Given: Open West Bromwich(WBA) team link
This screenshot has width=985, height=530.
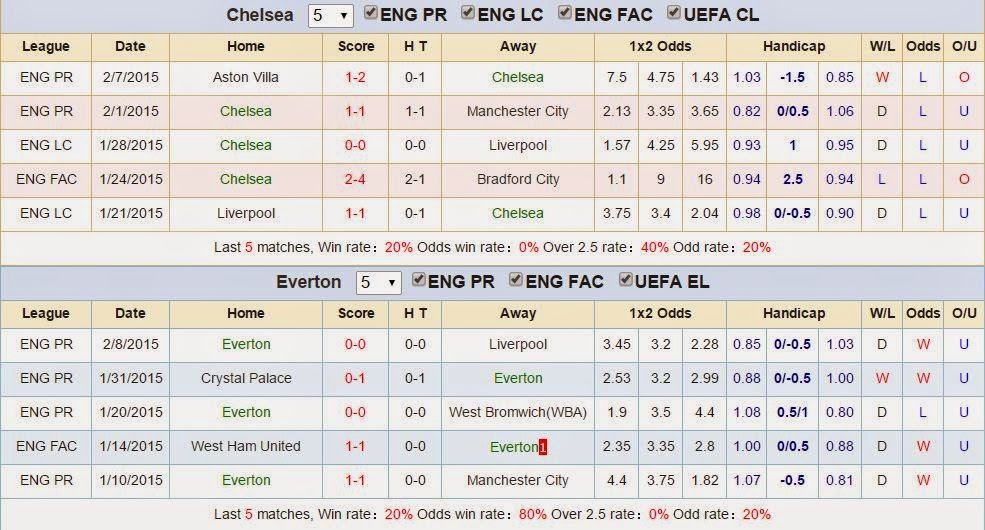Looking at the screenshot, I should tap(518, 413).
